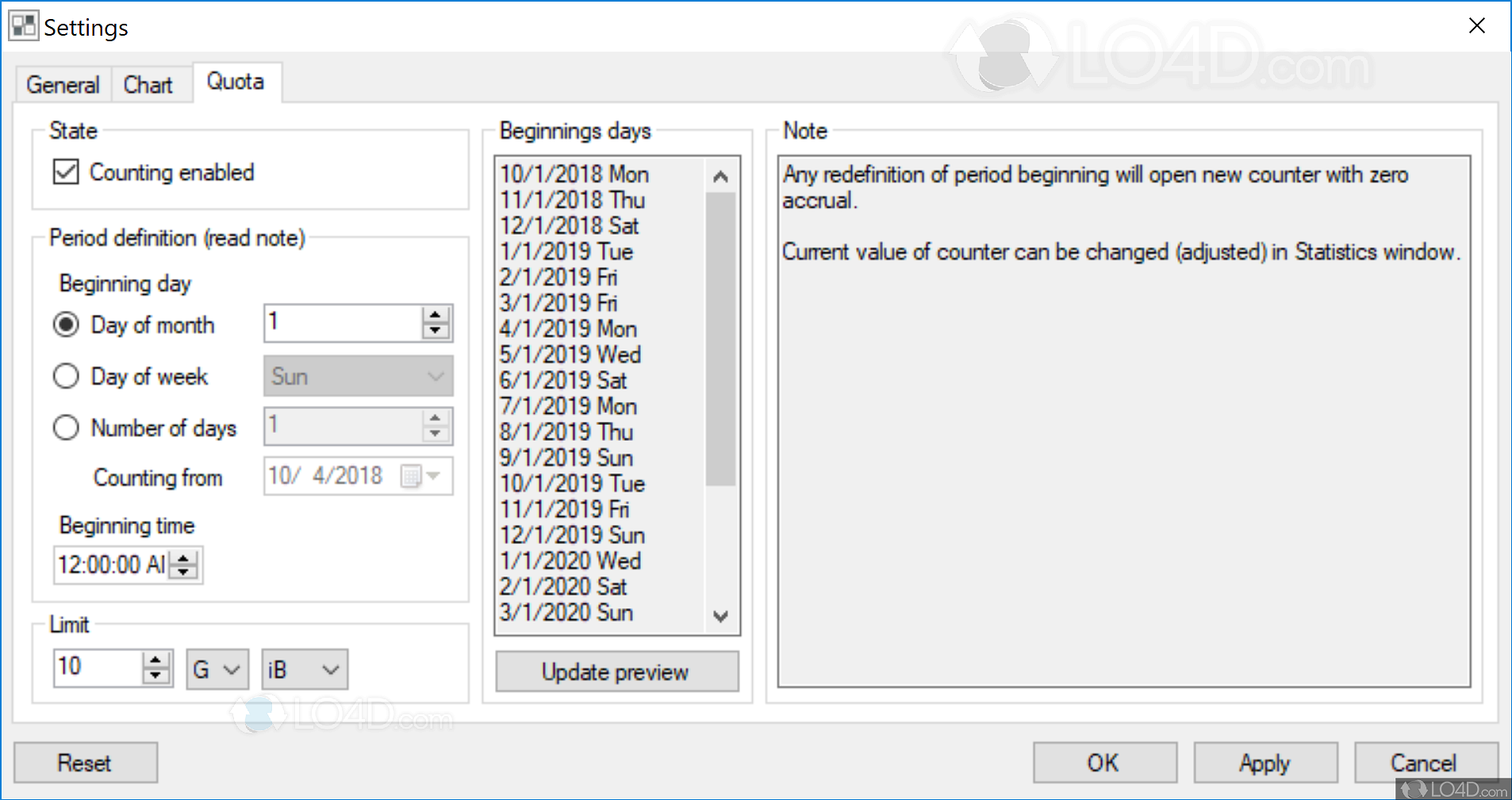1512x800 pixels.
Task: Adjust the Beginning time with spinner
Action: point(183,557)
